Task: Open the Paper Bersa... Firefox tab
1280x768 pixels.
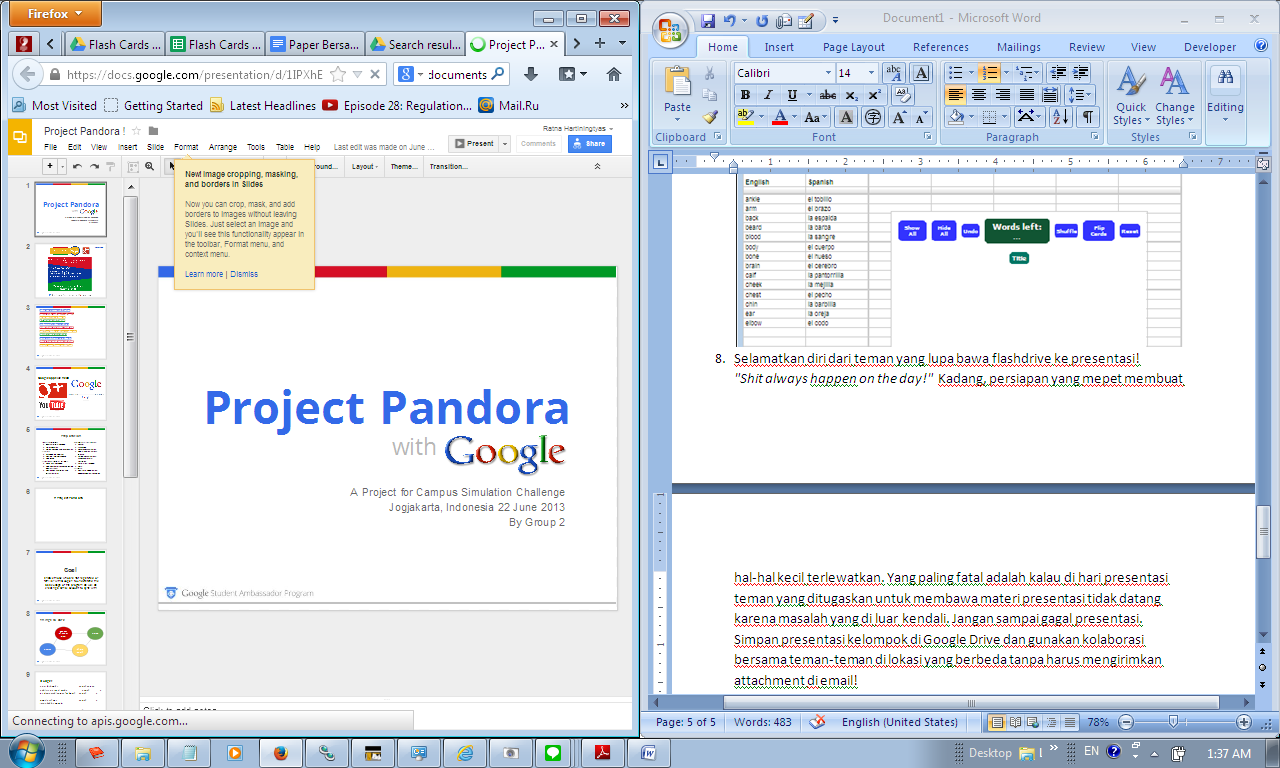Action: 314,44
